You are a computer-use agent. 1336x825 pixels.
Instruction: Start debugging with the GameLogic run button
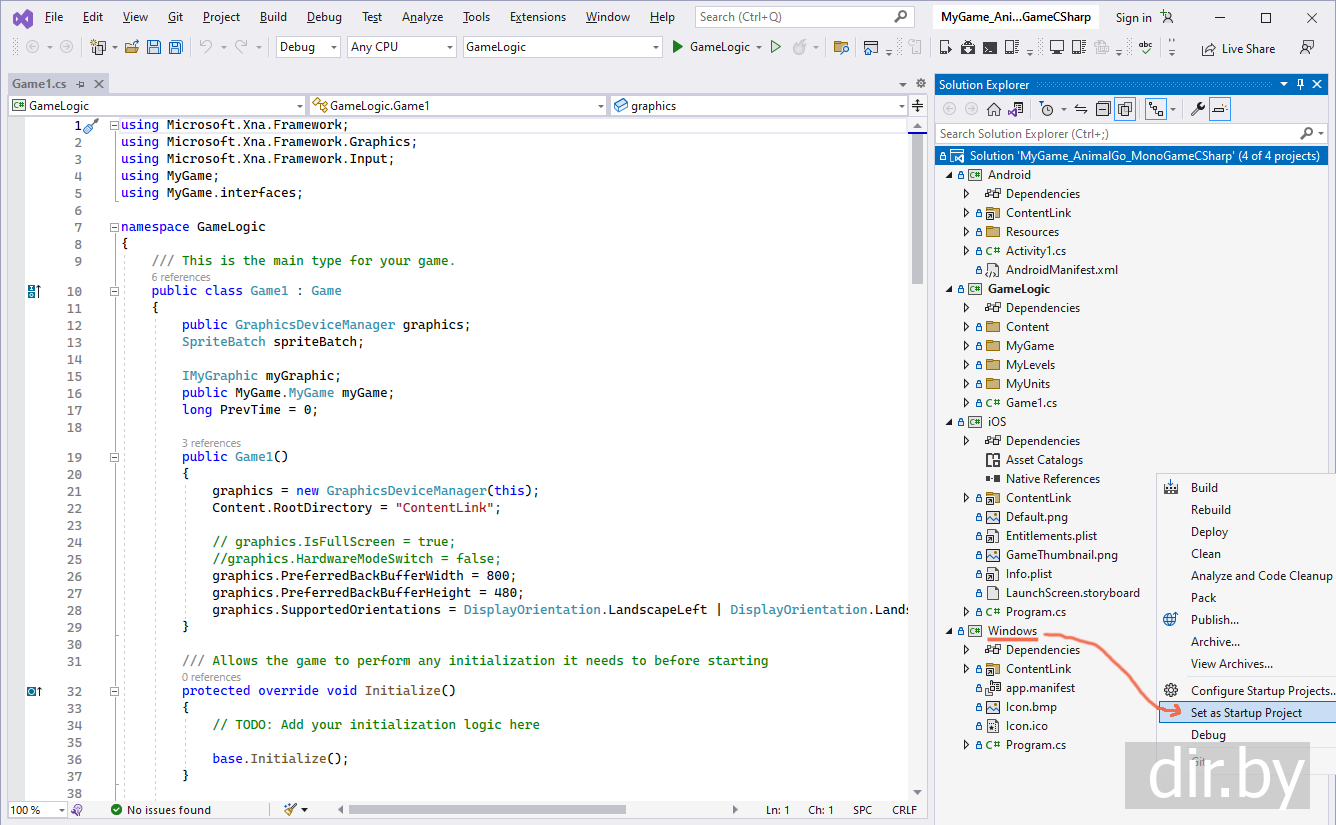point(710,47)
